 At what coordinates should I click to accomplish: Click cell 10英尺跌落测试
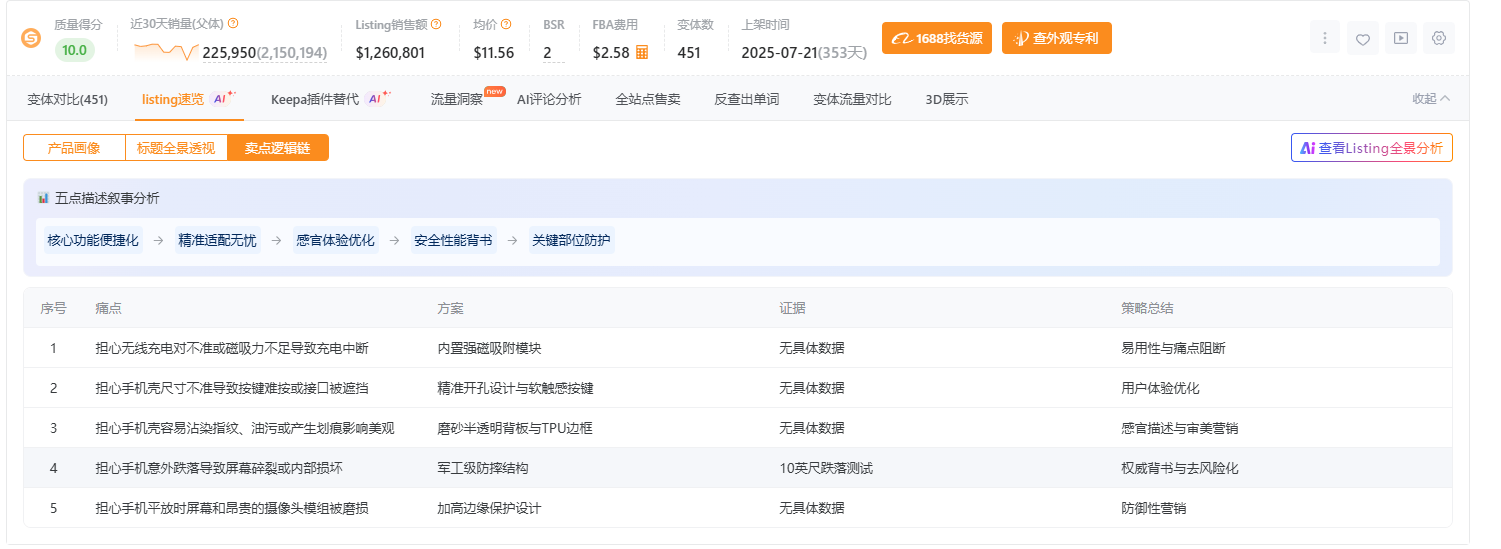[x=827, y=468]
